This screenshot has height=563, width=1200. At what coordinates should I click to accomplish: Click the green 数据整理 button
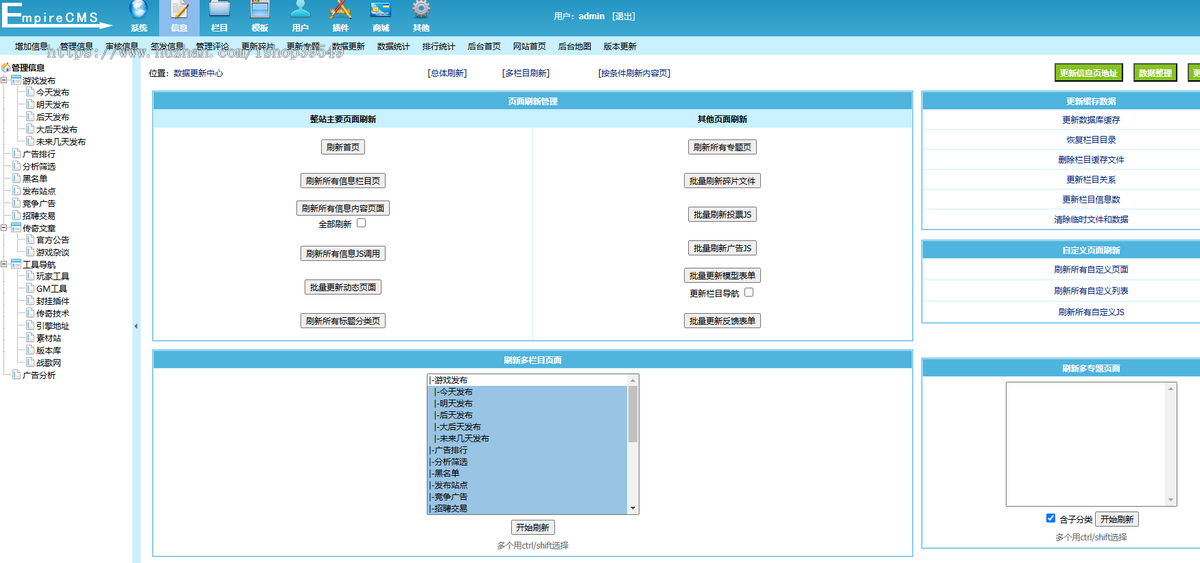pos(1157,73)
